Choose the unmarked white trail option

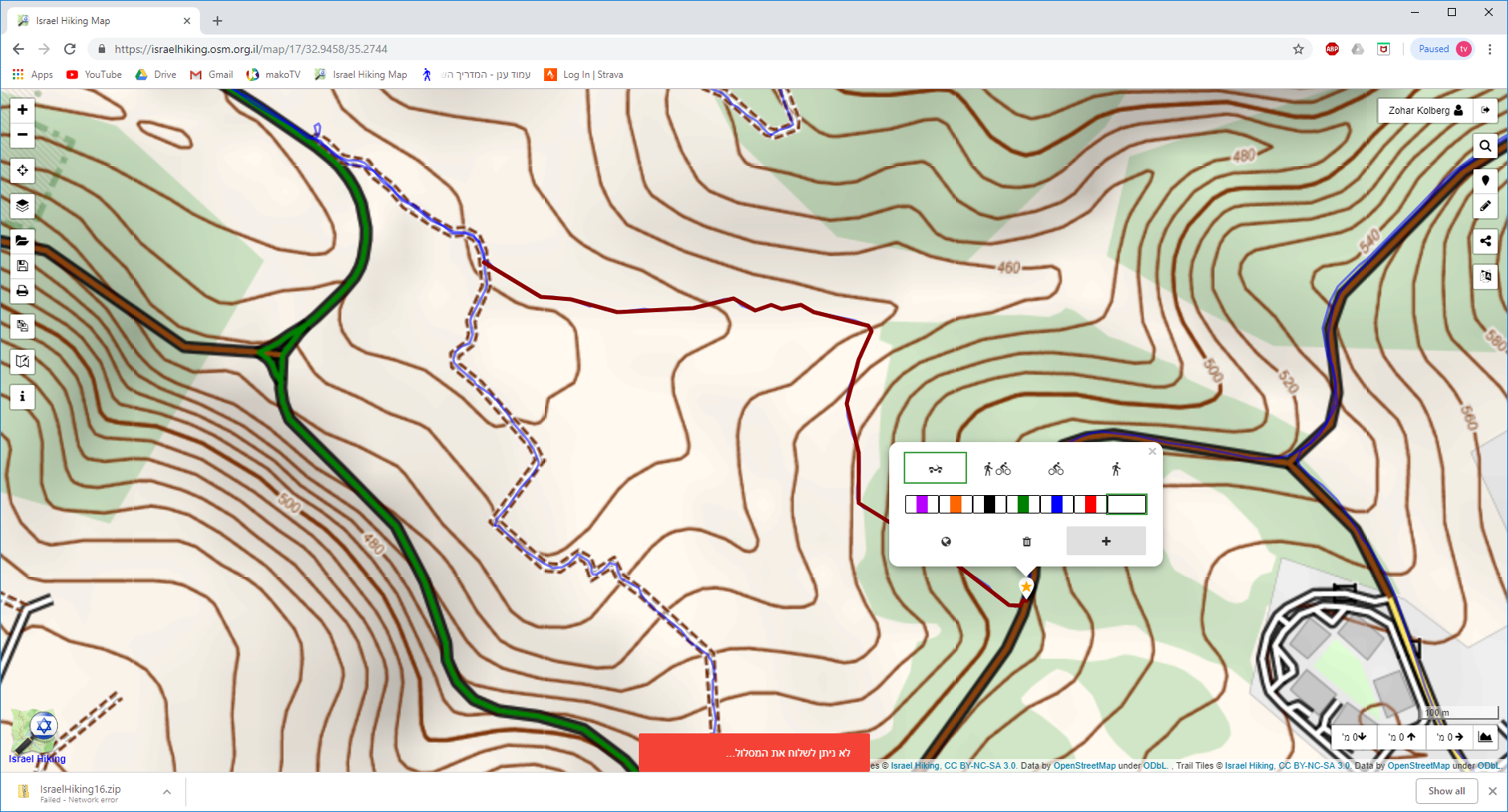click(1127, 504)
